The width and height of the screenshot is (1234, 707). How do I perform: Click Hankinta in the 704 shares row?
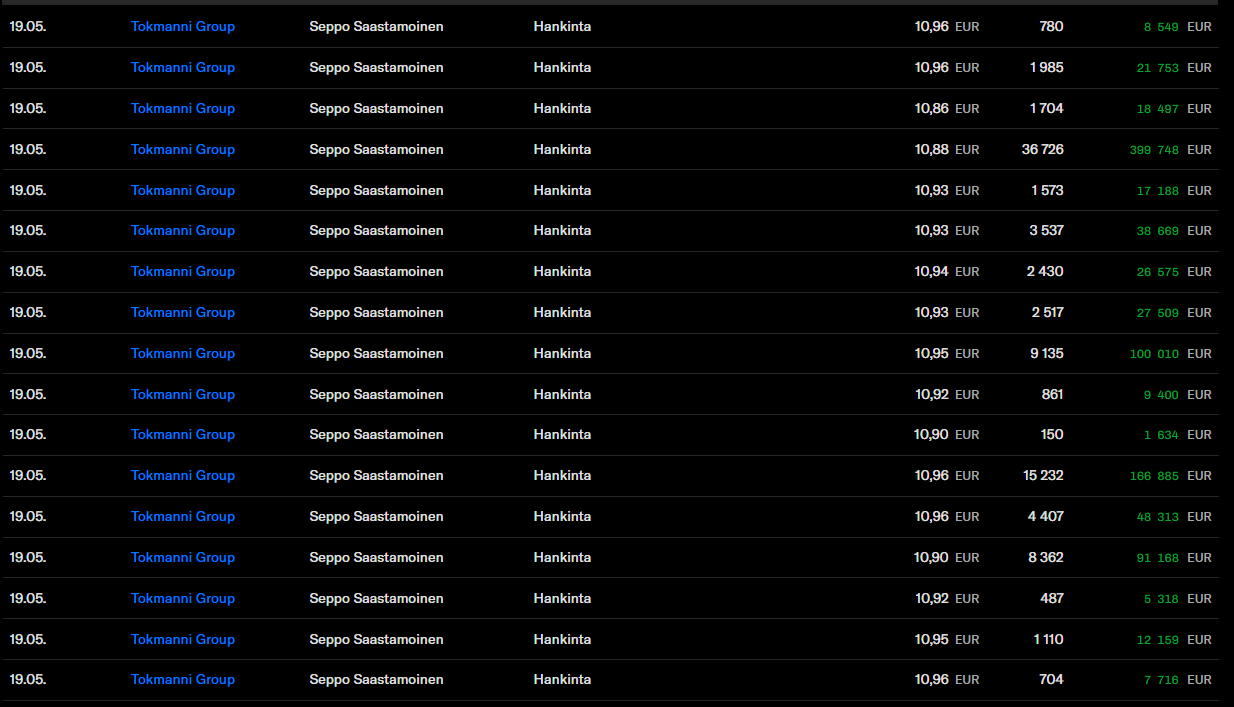pyautogui.click(x=562, y=680)
